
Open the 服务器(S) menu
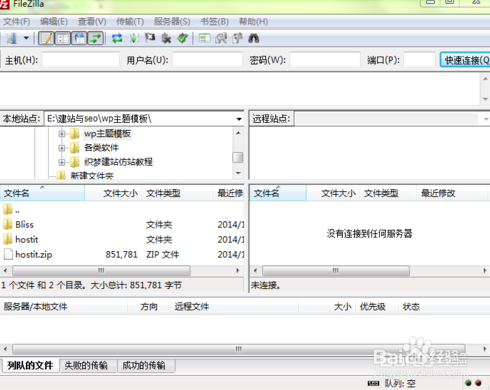click(x=172, y=22)
